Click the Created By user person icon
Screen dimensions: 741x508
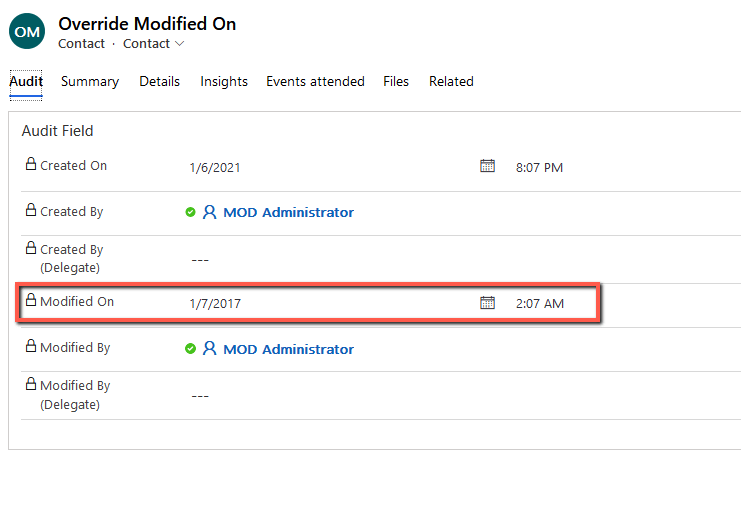click(209, 212)
